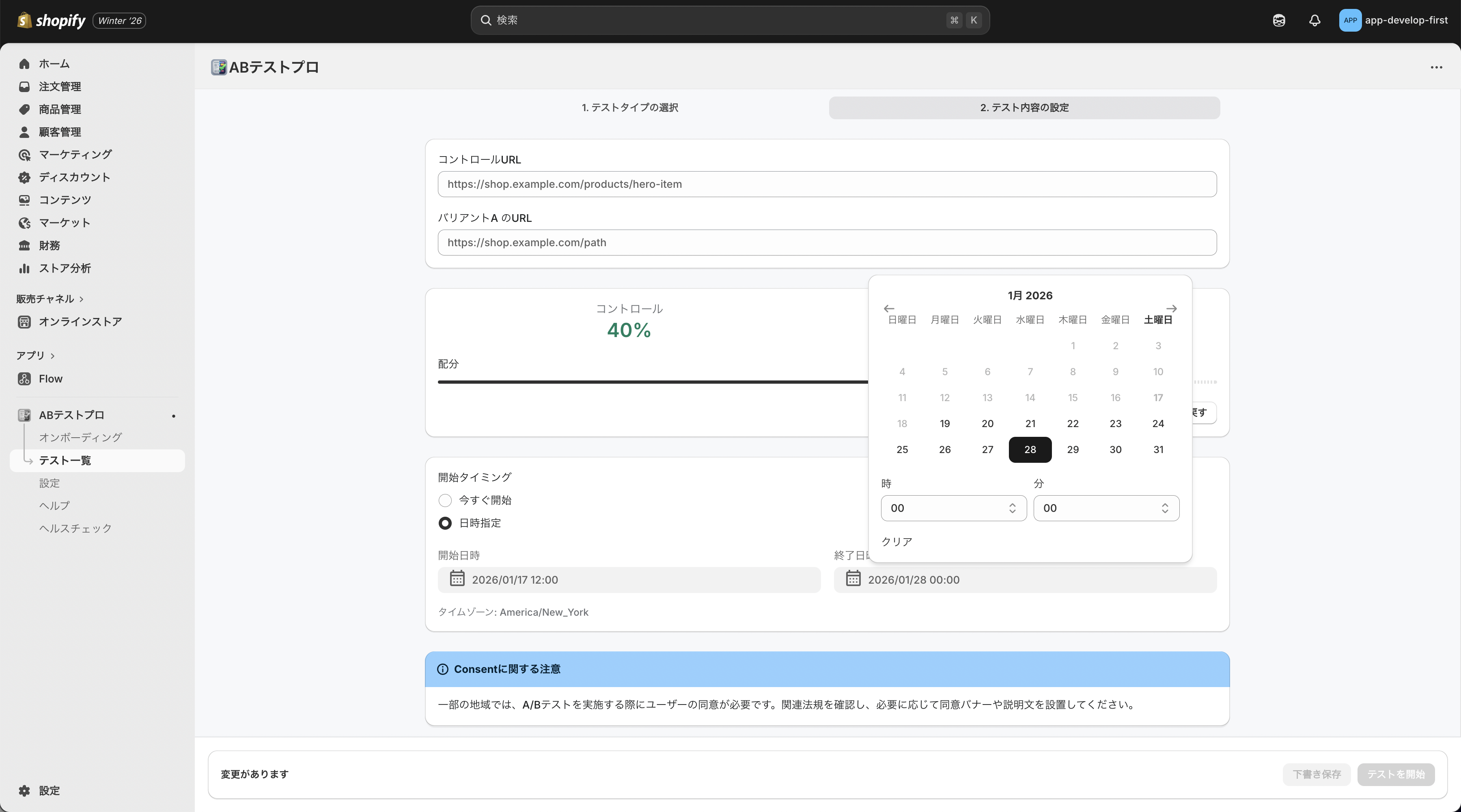Click クリア in the date picker
The image size is (1461, 812).
point(896,542)
